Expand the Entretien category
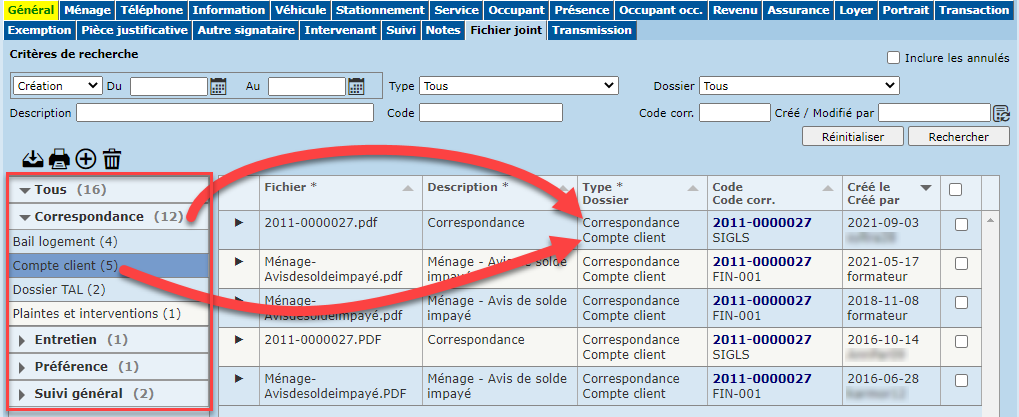This screenshot has height=417, width=1019. 63,340
